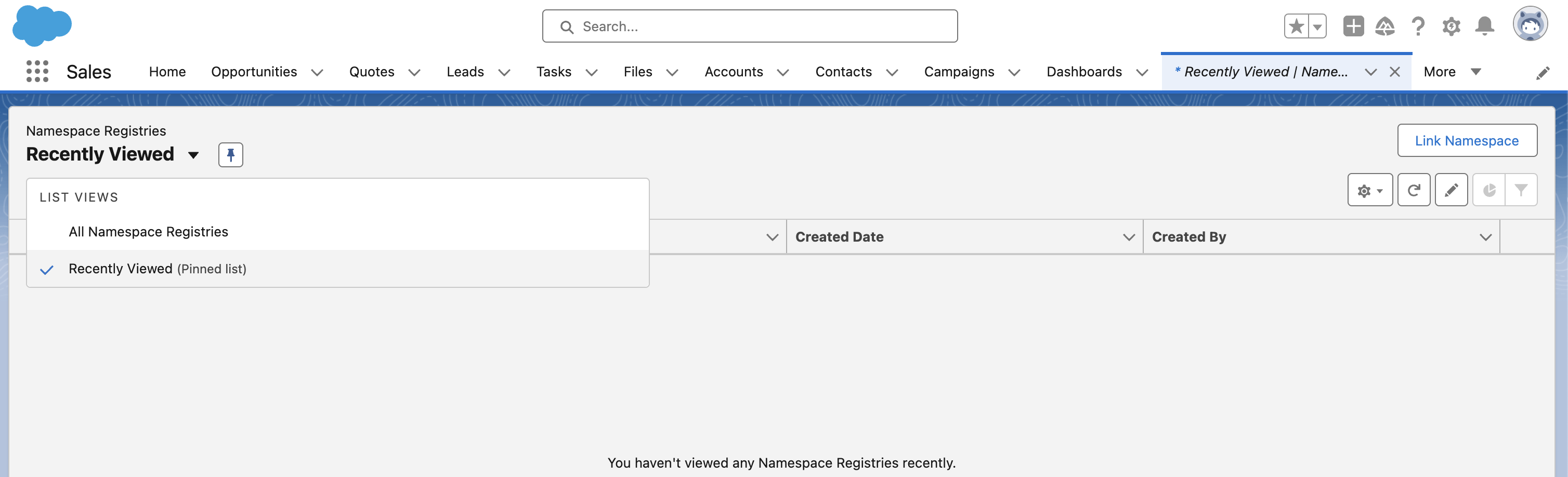Expand Campaigns tab chevron
This screenshot has height=477, width=1568.
click(1014, 72)
